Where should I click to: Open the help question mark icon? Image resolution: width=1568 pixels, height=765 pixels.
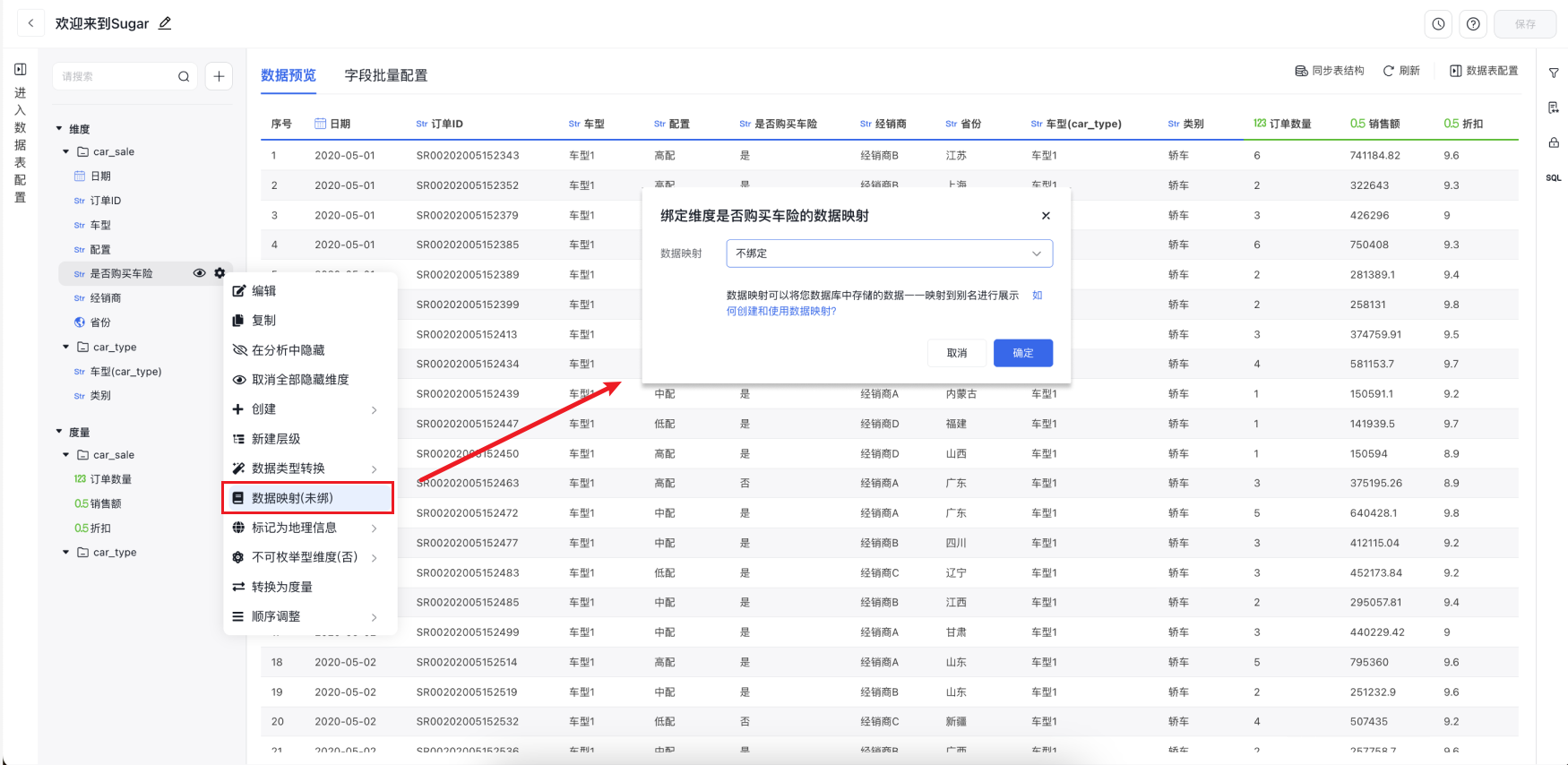(1473, 24)
